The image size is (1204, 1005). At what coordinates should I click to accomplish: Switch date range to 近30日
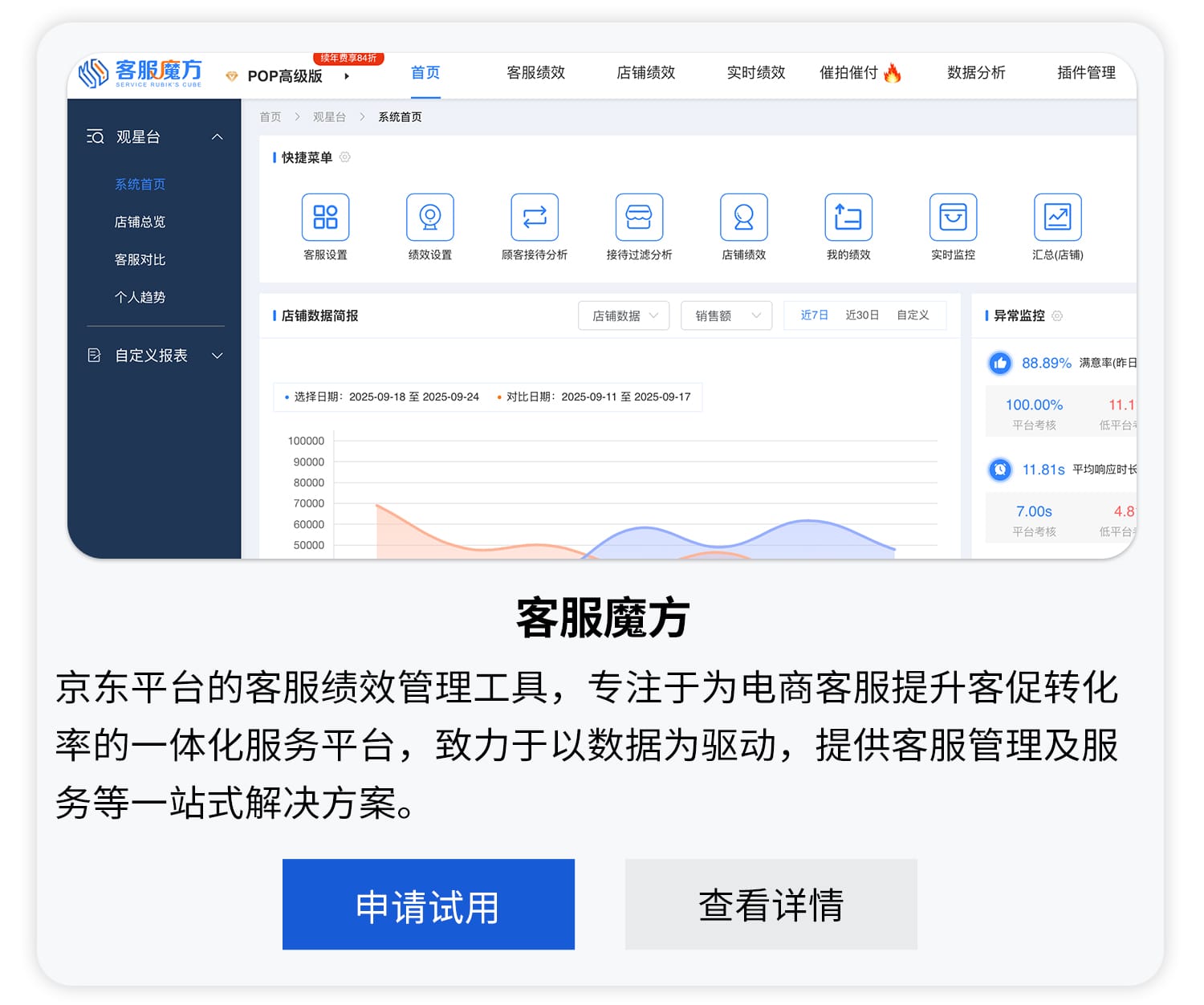862,315
